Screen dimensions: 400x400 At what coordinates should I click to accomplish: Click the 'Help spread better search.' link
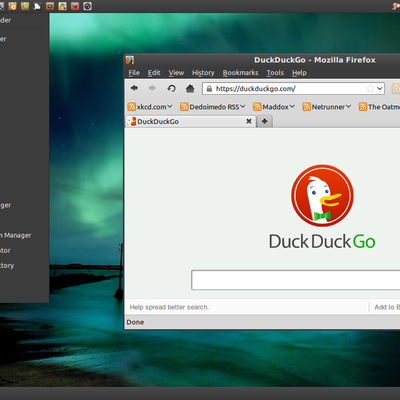click(169, 307)
